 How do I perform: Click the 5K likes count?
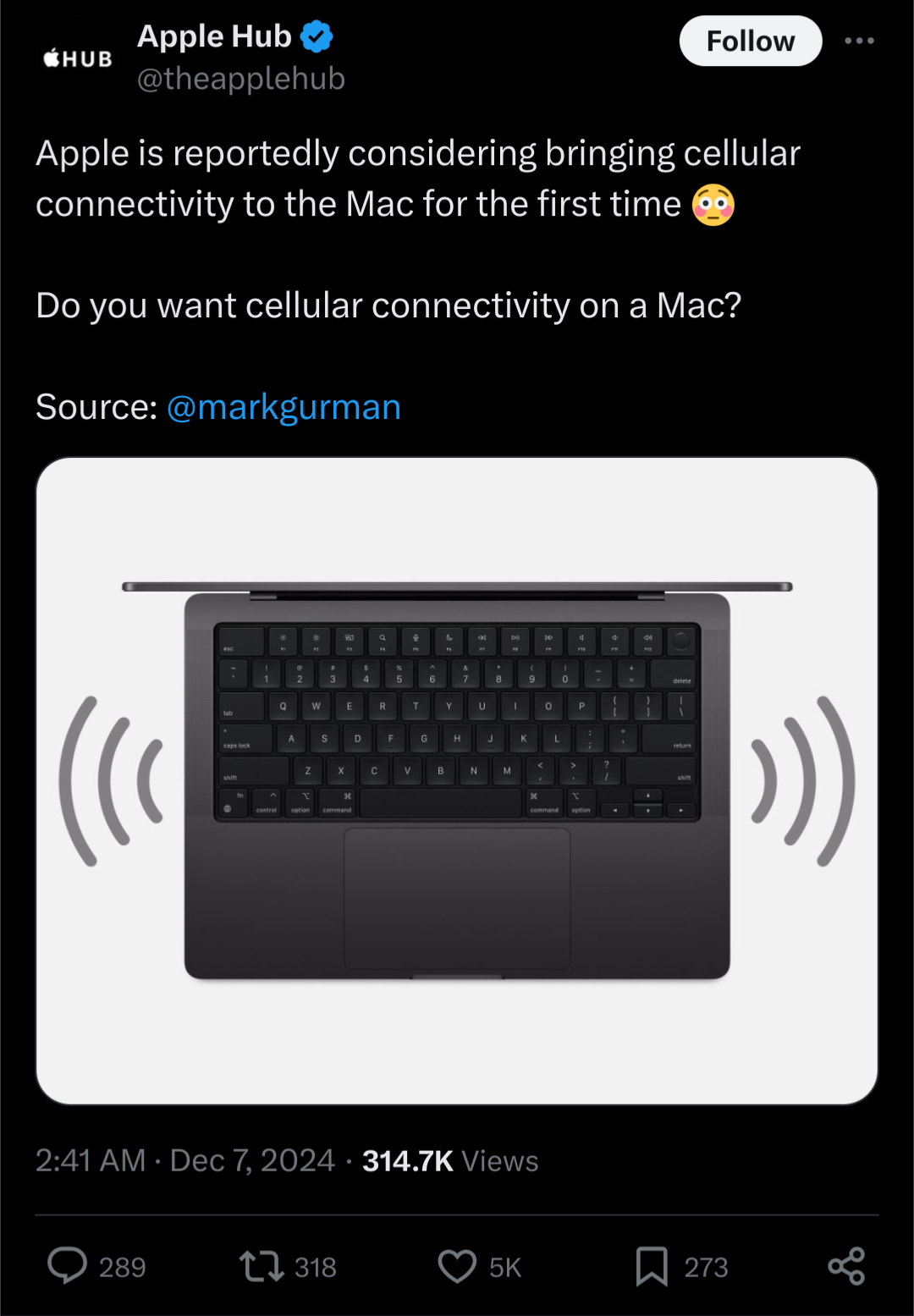pyautogui.click(x=505, y=1267)
